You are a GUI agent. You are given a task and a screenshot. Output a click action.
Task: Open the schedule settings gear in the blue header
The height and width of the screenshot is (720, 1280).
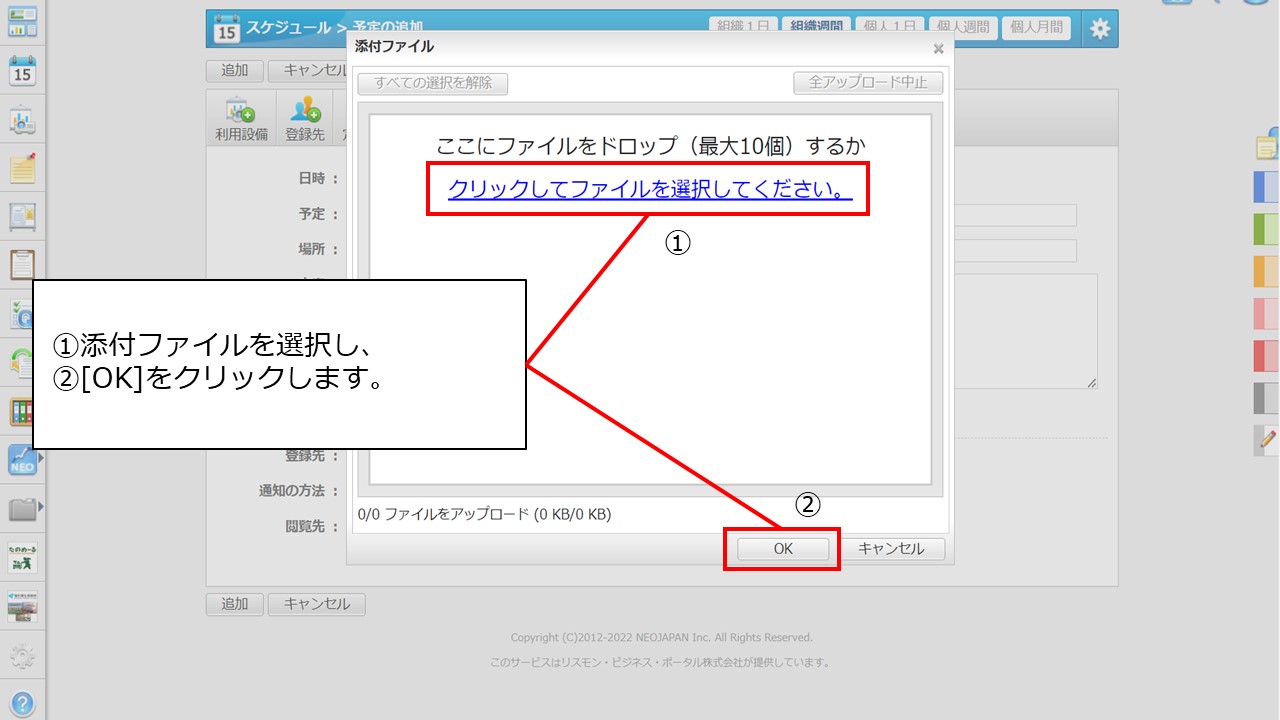pos(1100,29)
